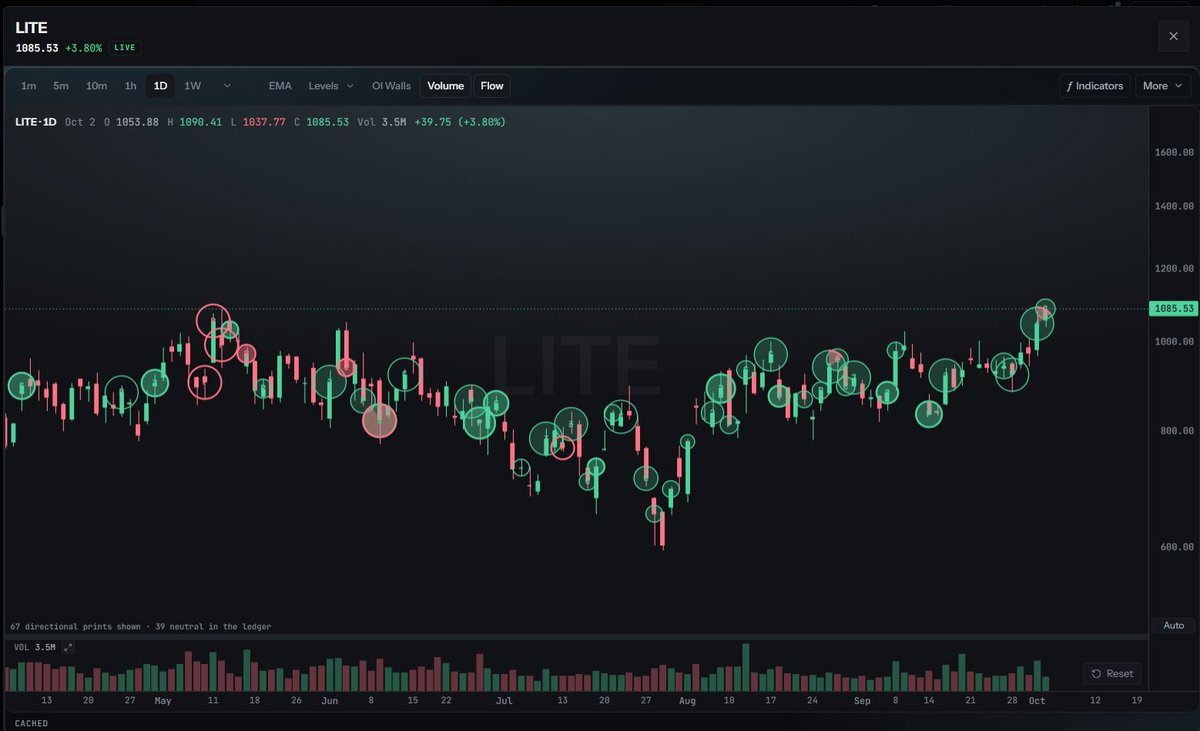The height and width of the screenshot is (731, 1200).
Task: Click the Sep date axis label
Action: [862, 701]
